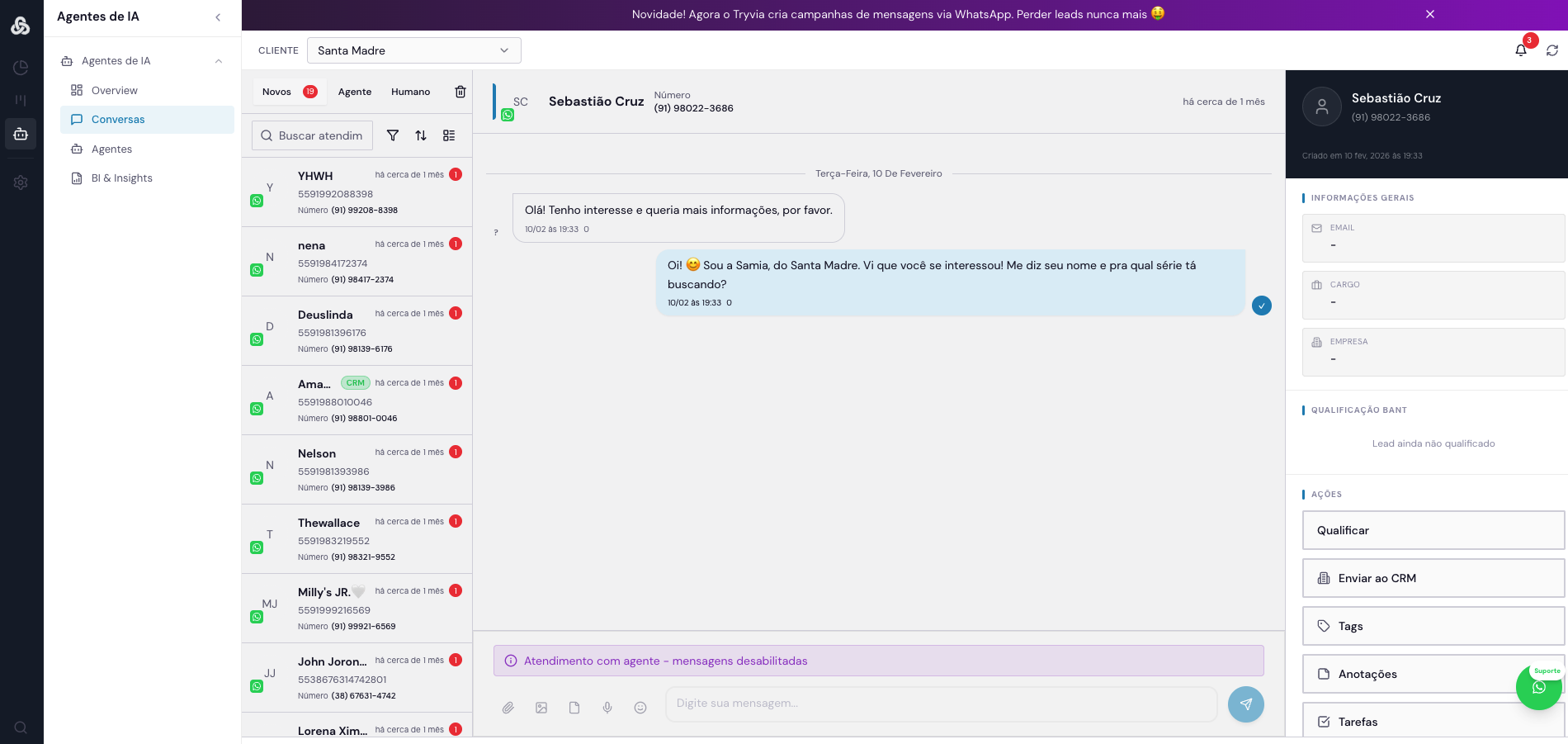
Task: Click the refresh icon at top right
Action: click(1552, 50)
